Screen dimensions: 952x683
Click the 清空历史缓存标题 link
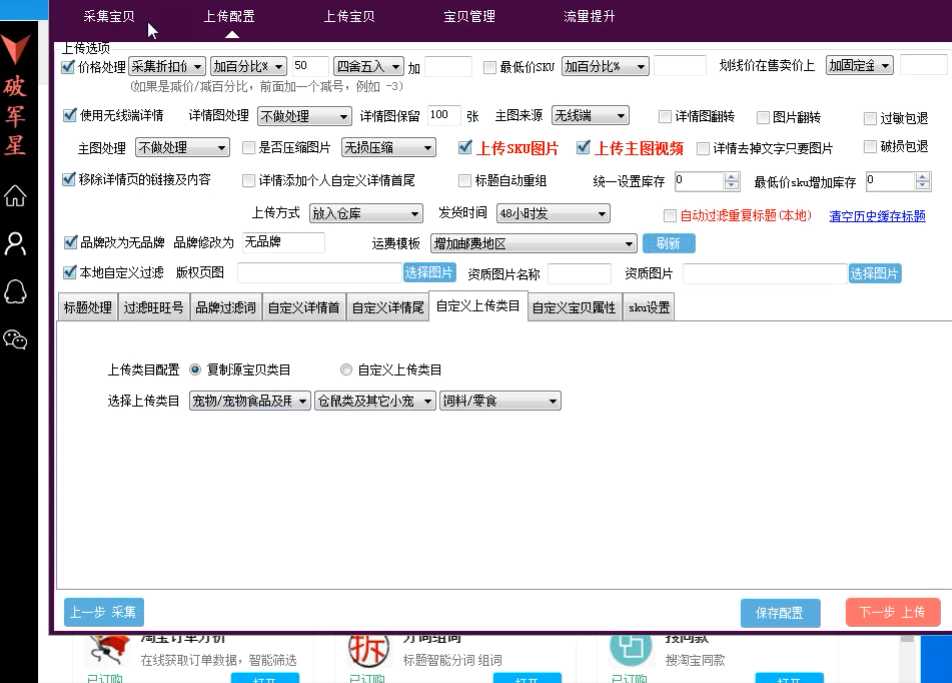coord(877,216)
